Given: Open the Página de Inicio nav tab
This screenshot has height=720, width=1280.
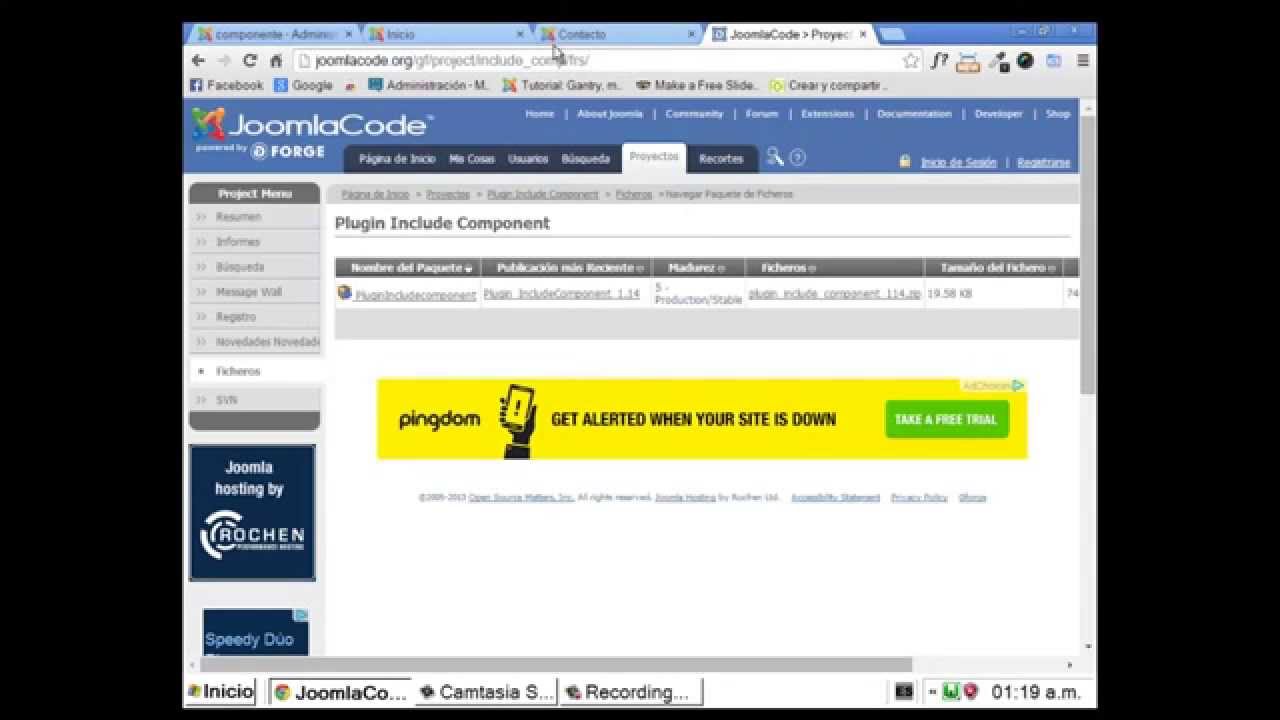Looking at the screenshot, I should pyautogui.click(x=397, y=159).
